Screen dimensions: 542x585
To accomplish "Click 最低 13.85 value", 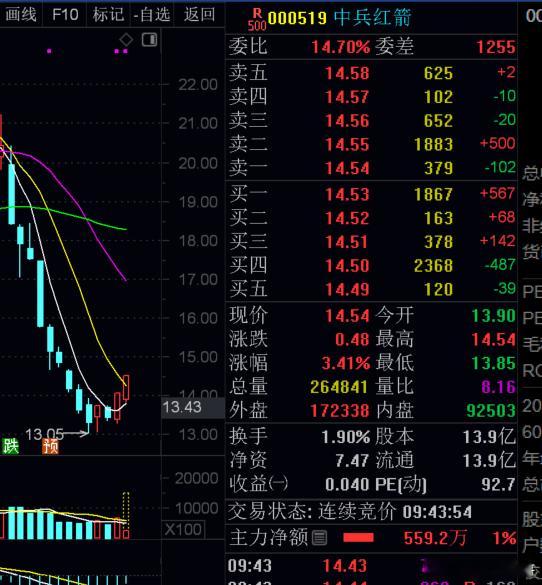I will (494, 363).
